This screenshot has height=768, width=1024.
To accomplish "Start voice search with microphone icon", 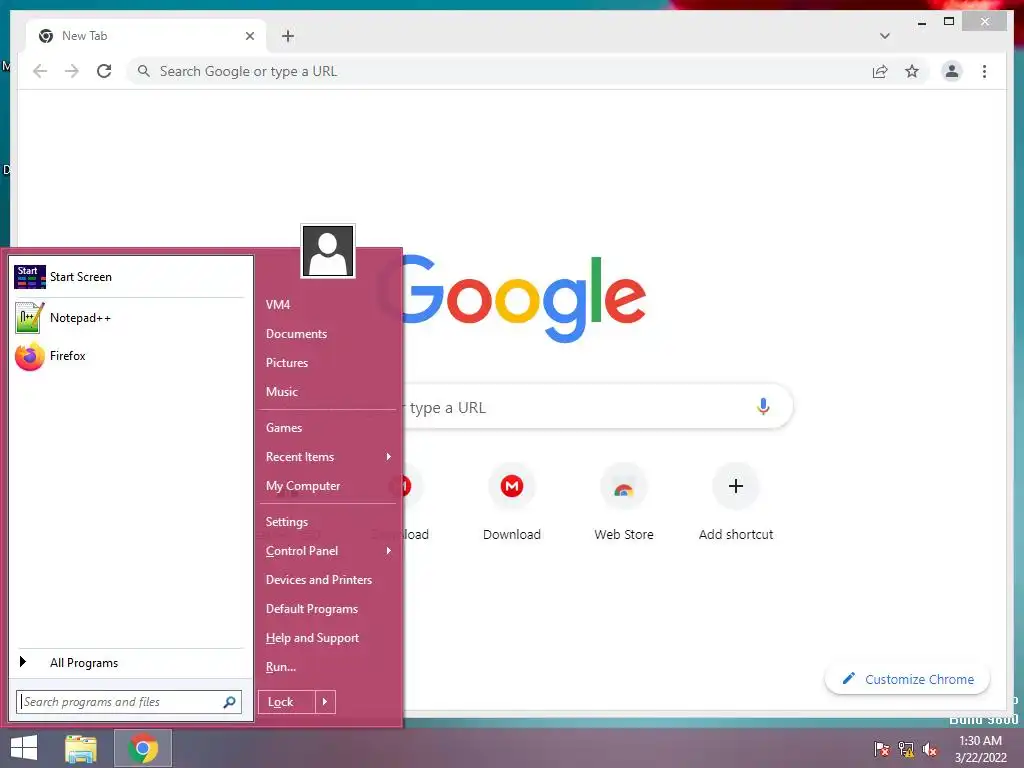I will click(763, 406).
